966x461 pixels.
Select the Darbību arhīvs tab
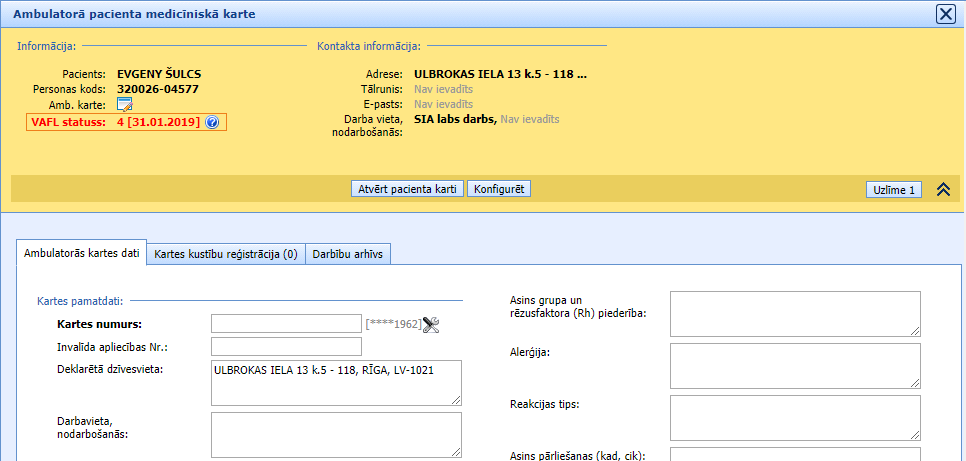tap(348, 254)
